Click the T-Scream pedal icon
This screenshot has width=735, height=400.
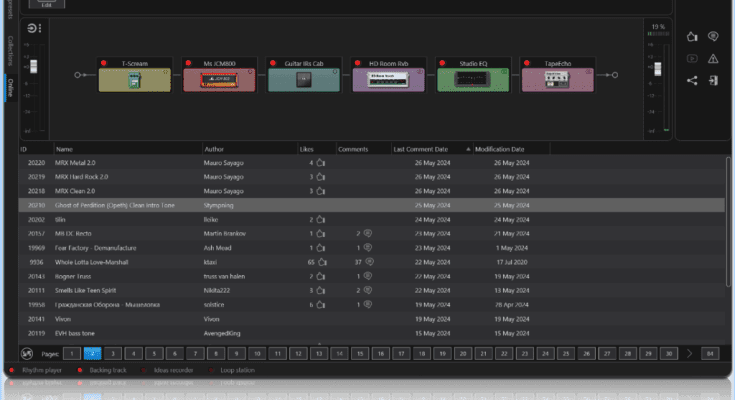click(134, 80)
